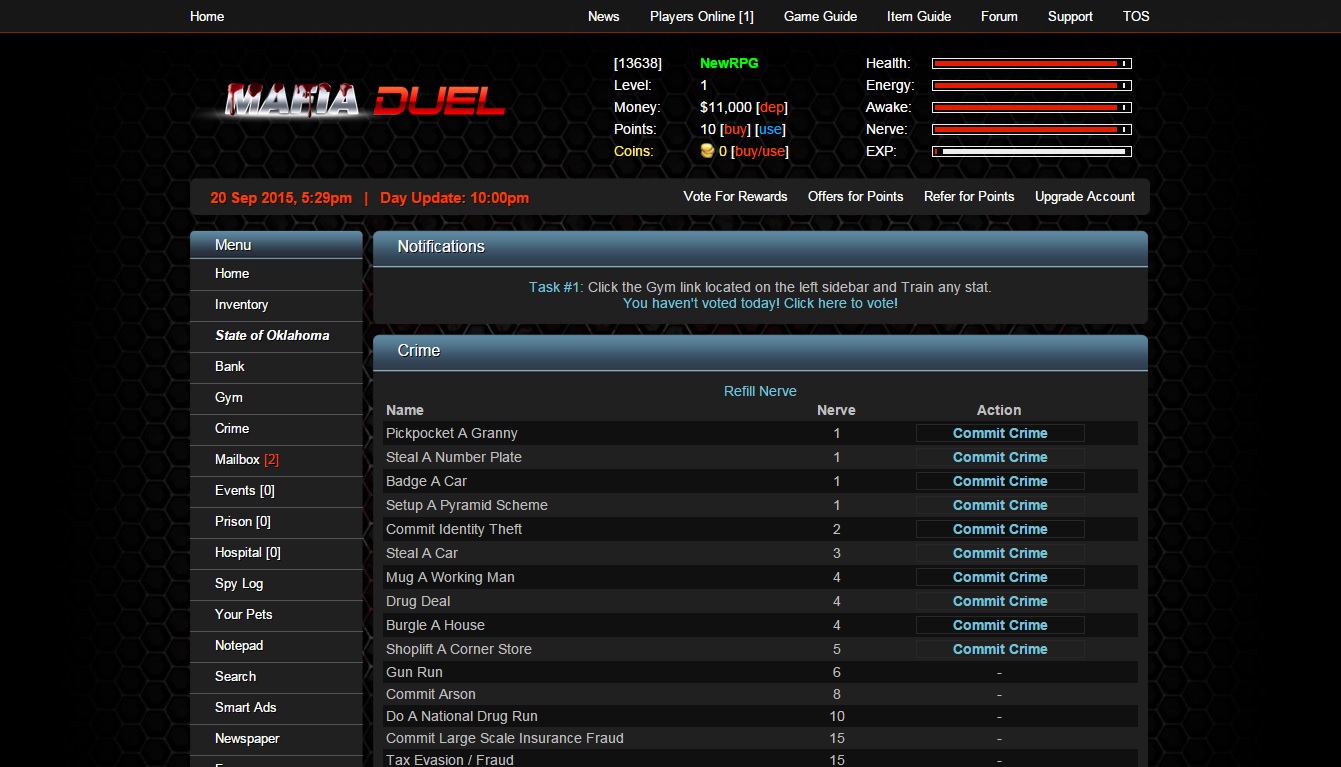Commit crime for Shoplift A Corner Store
This screenshot has width=1341, height=767.
pyautogui.click(x=1000, y=649)
